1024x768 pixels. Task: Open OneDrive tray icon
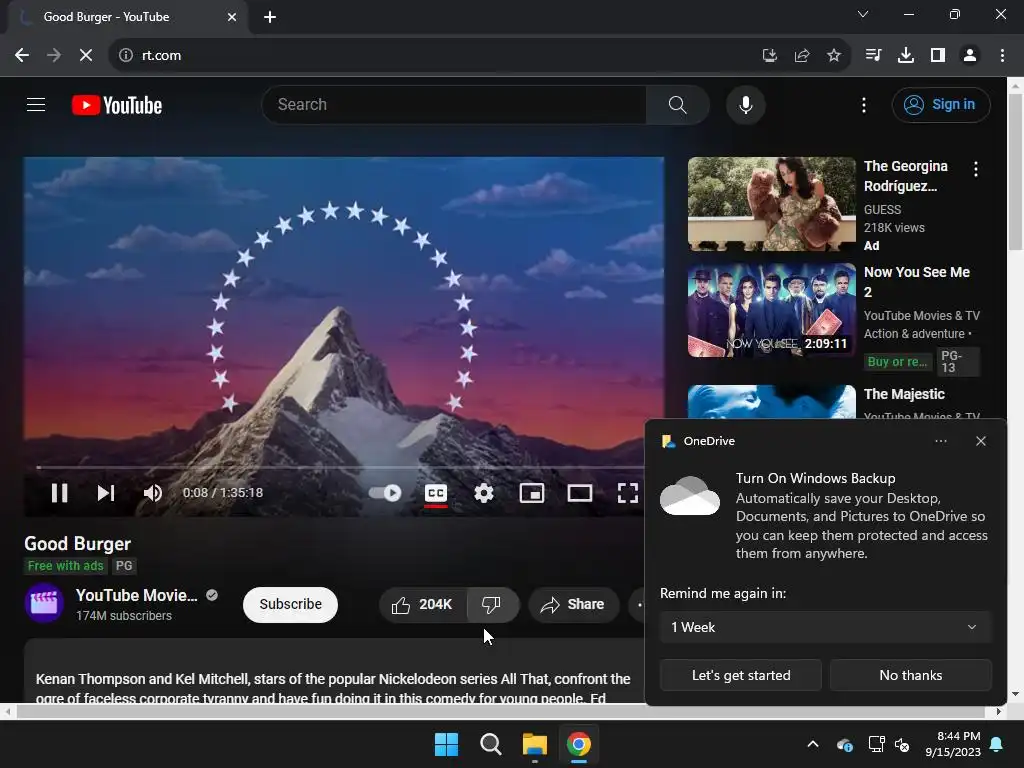point(844,744)
